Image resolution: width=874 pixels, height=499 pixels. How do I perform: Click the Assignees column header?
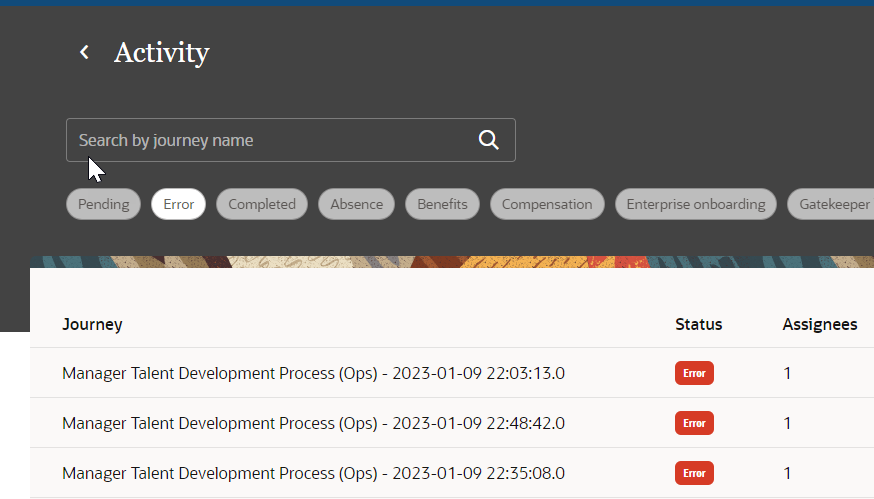(820, 324)
